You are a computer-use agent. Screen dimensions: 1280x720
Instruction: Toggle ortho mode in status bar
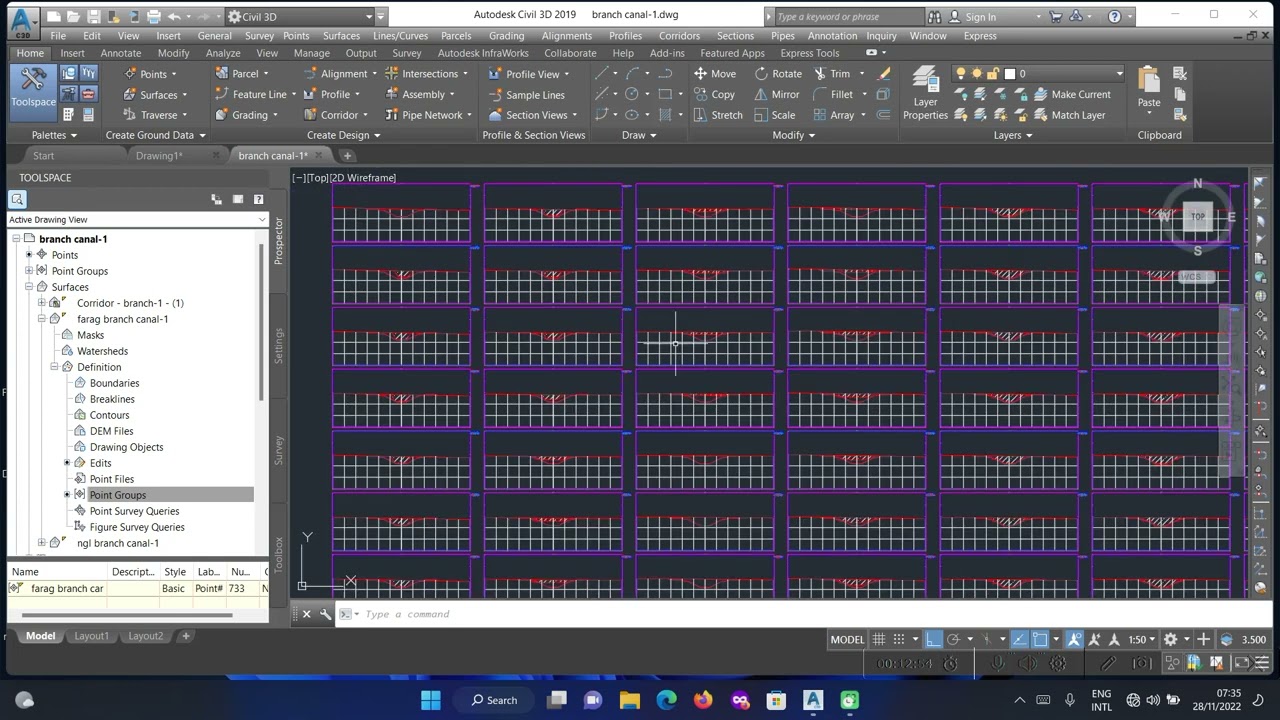(933, 640)
